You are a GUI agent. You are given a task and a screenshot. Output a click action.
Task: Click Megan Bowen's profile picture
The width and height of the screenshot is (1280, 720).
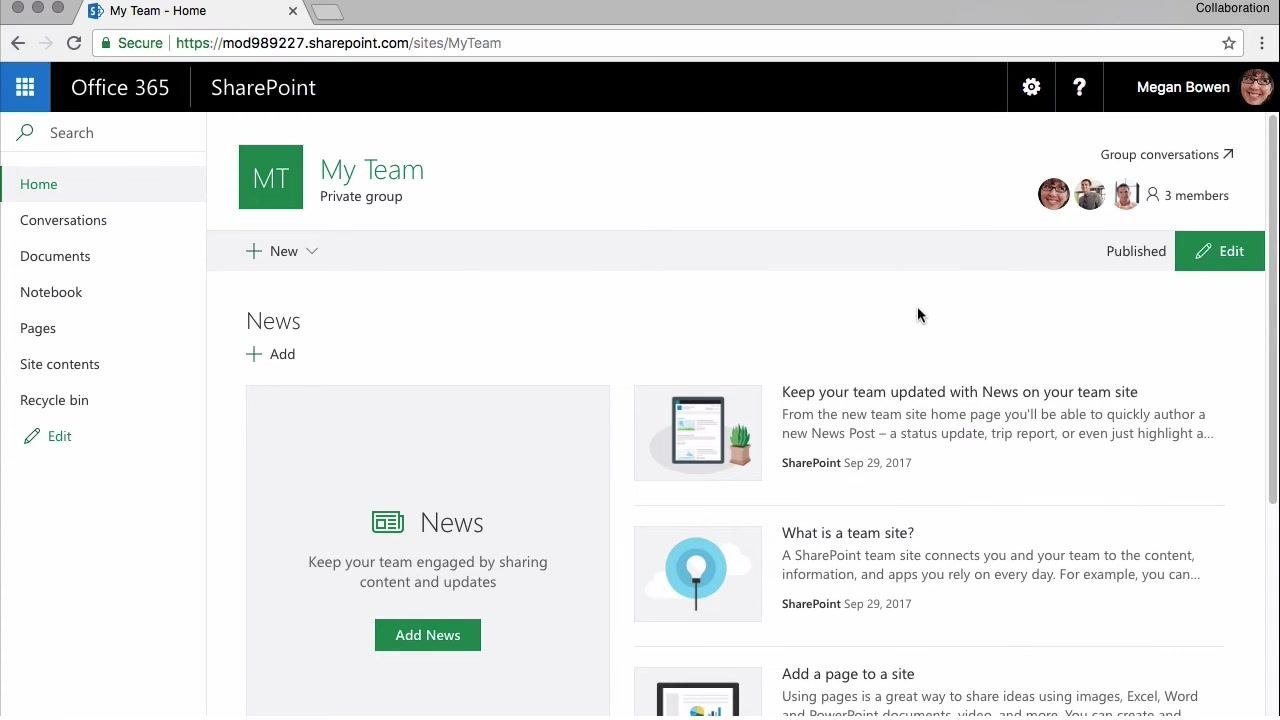(1256, 87)
